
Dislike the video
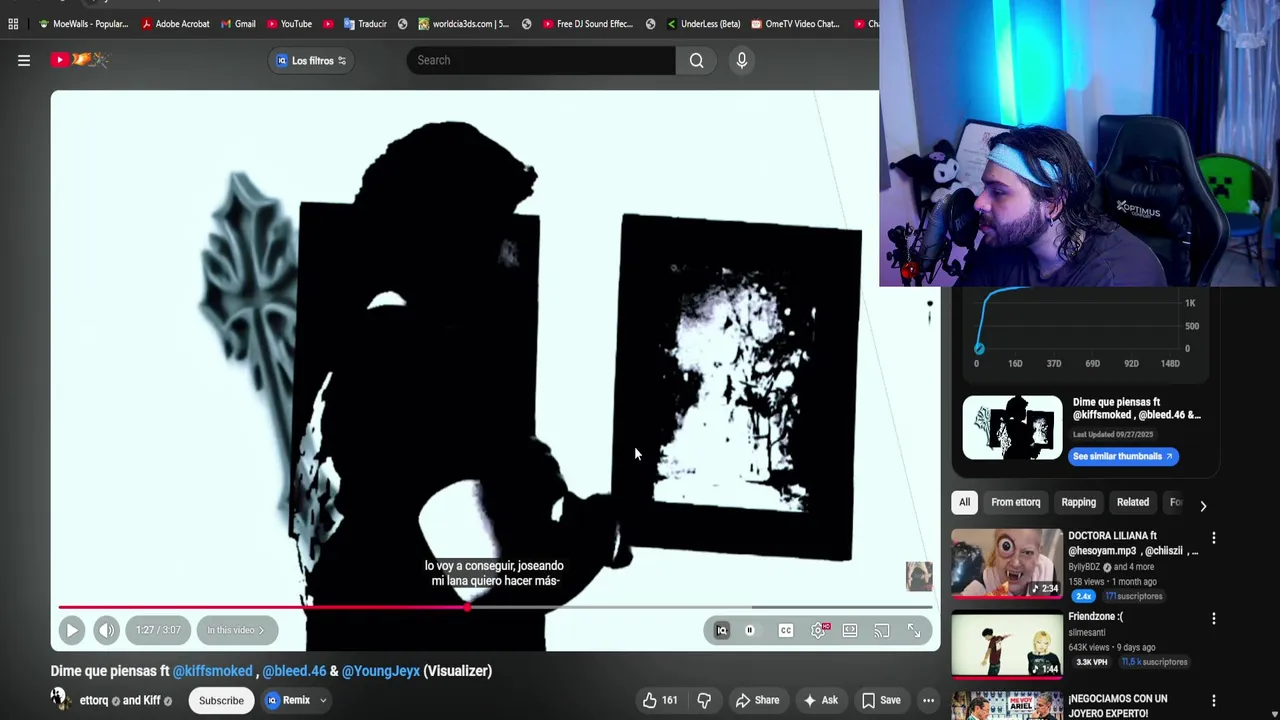[704, 700]
